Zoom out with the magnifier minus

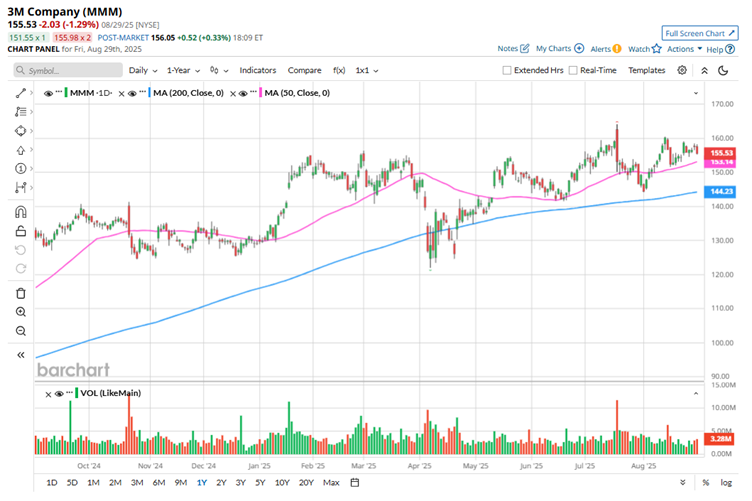[x=21, y=331]
